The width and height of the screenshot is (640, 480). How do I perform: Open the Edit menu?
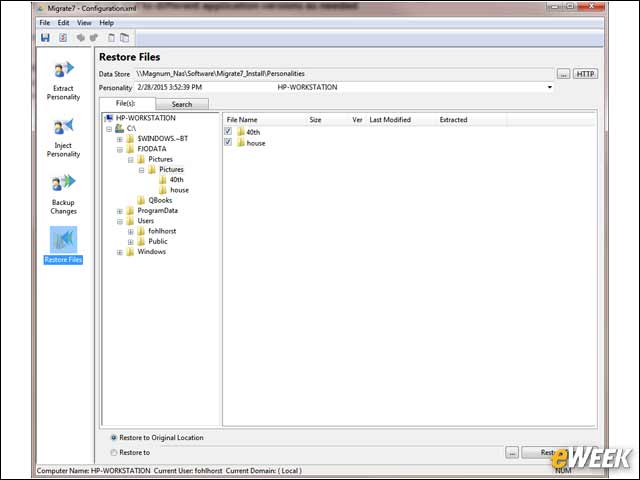click(x=63, y=23)
